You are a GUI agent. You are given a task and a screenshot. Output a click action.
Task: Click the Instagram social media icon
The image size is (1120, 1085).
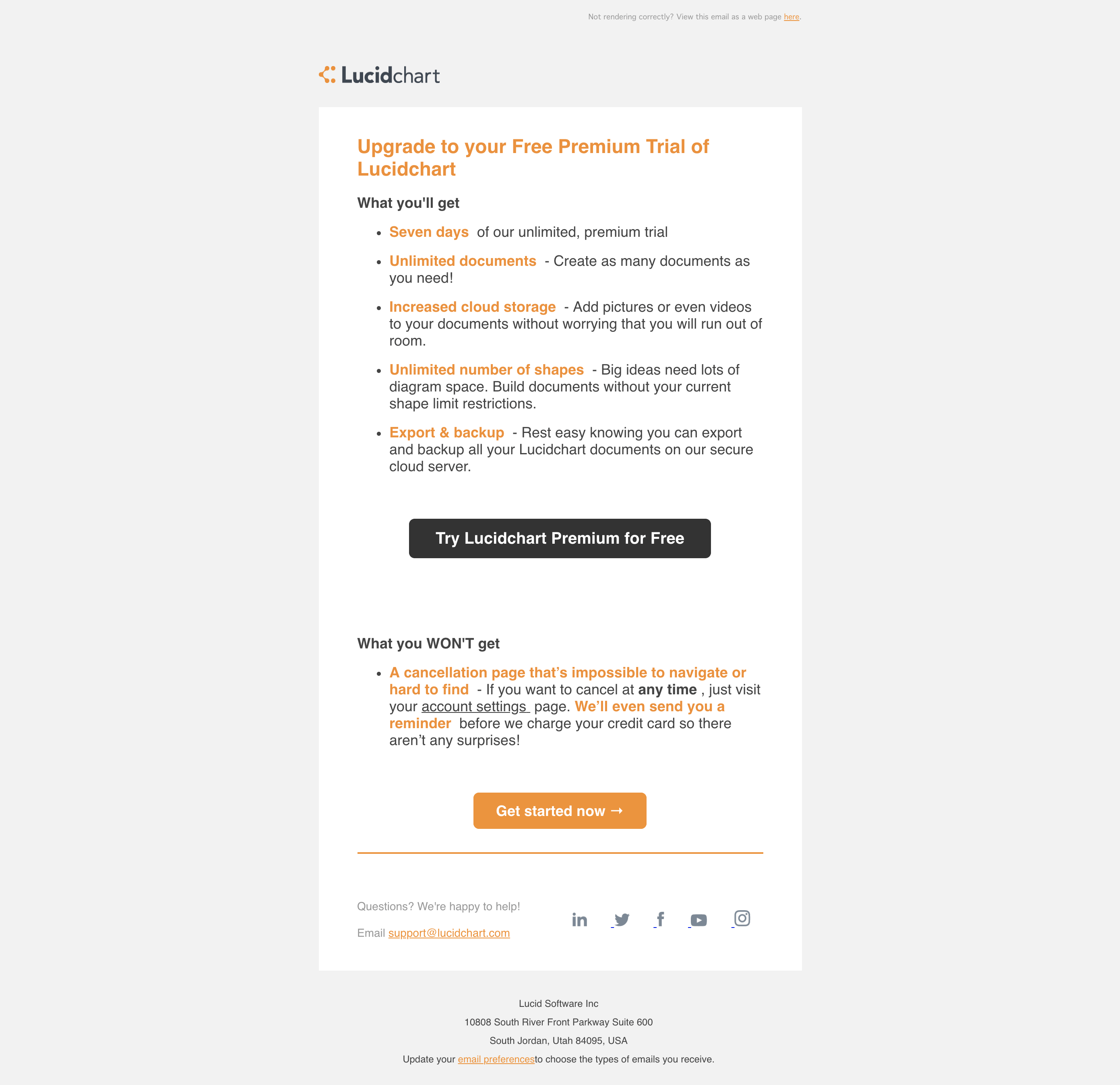741,917
